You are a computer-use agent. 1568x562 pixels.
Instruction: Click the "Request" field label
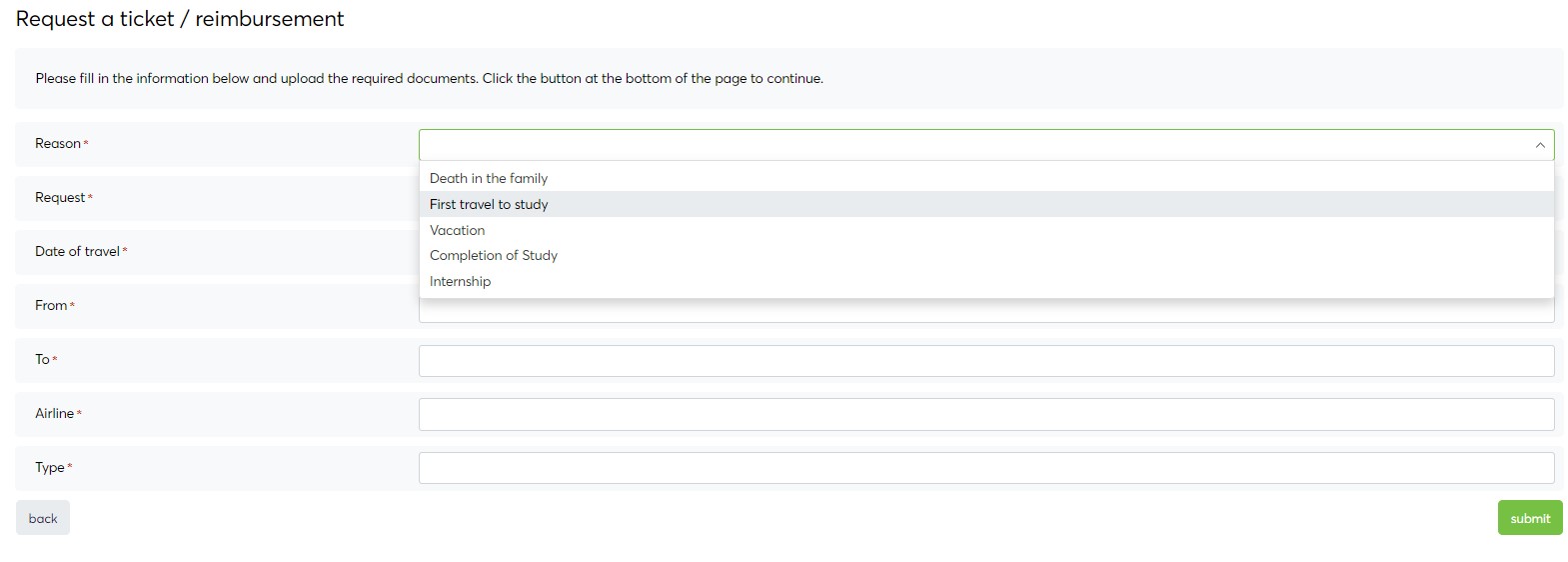click(x=60, y=198)
